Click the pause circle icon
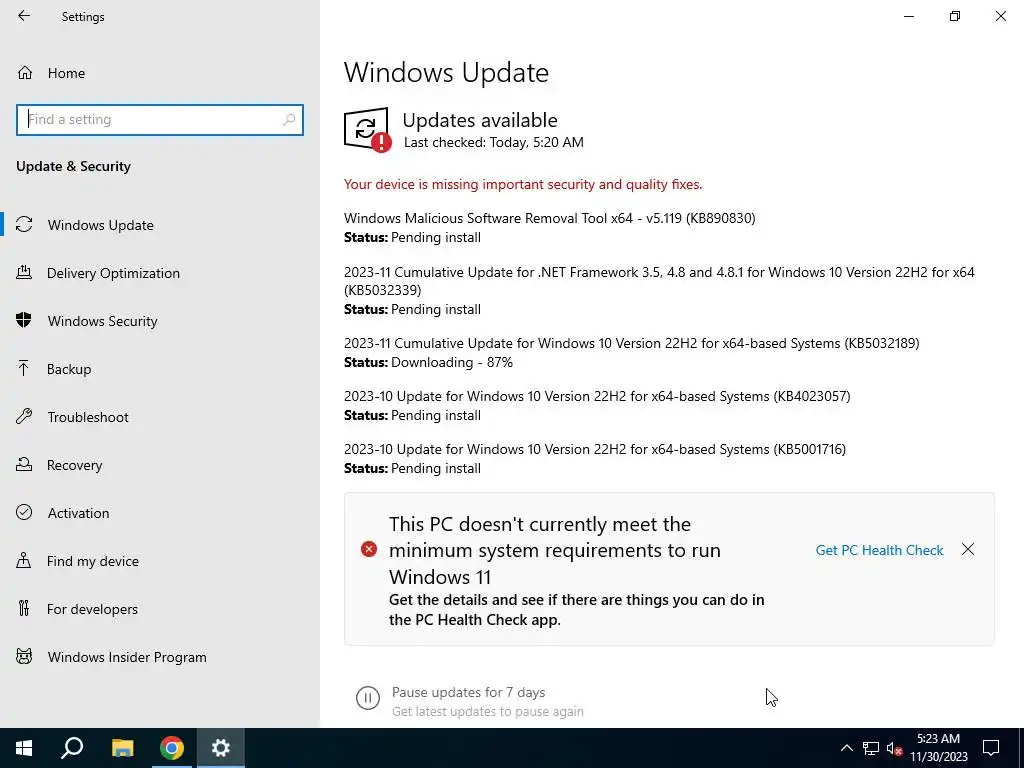This screenshot has width=1024, height=768. coord(368,698)
